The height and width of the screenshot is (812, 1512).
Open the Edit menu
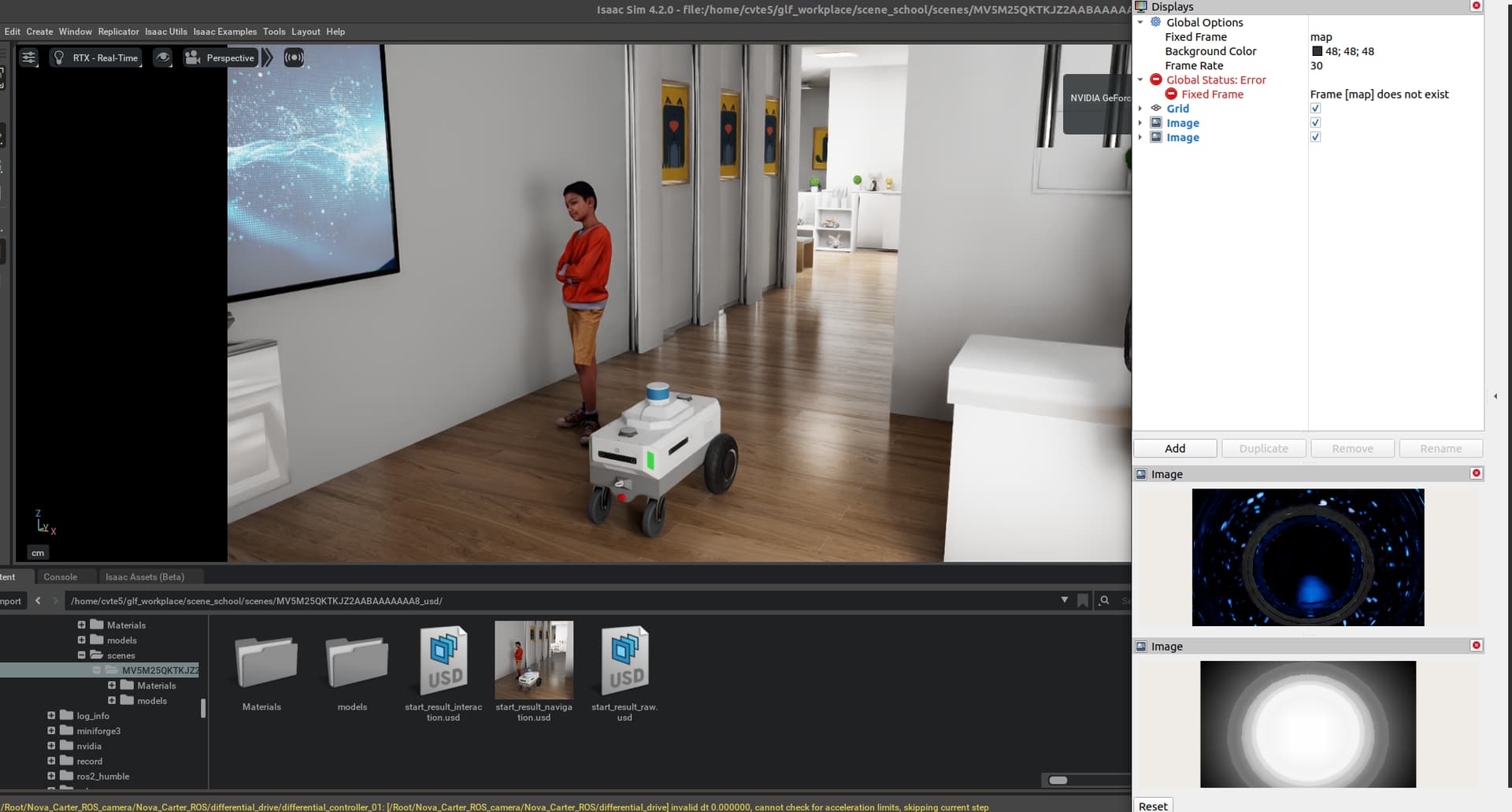(x=13, y=32)
